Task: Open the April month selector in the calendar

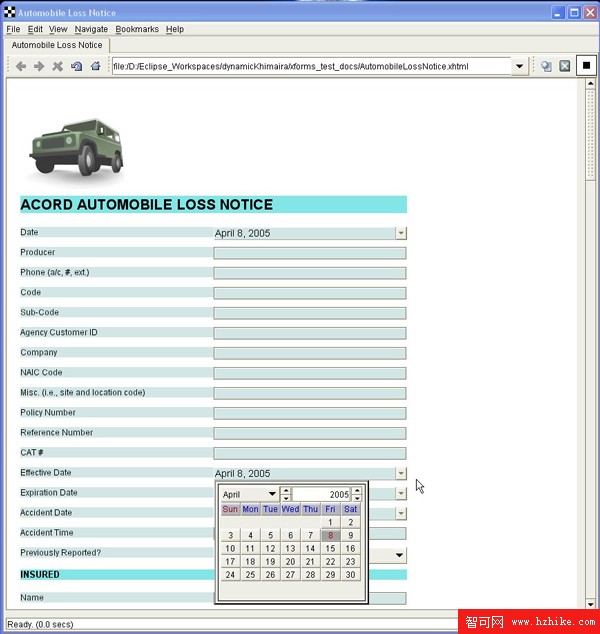Action: coord(271,494)
